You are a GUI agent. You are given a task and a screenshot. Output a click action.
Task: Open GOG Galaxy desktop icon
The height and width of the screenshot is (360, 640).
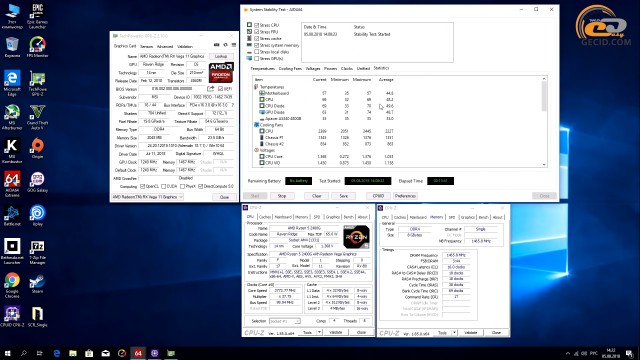click(37, 182)
